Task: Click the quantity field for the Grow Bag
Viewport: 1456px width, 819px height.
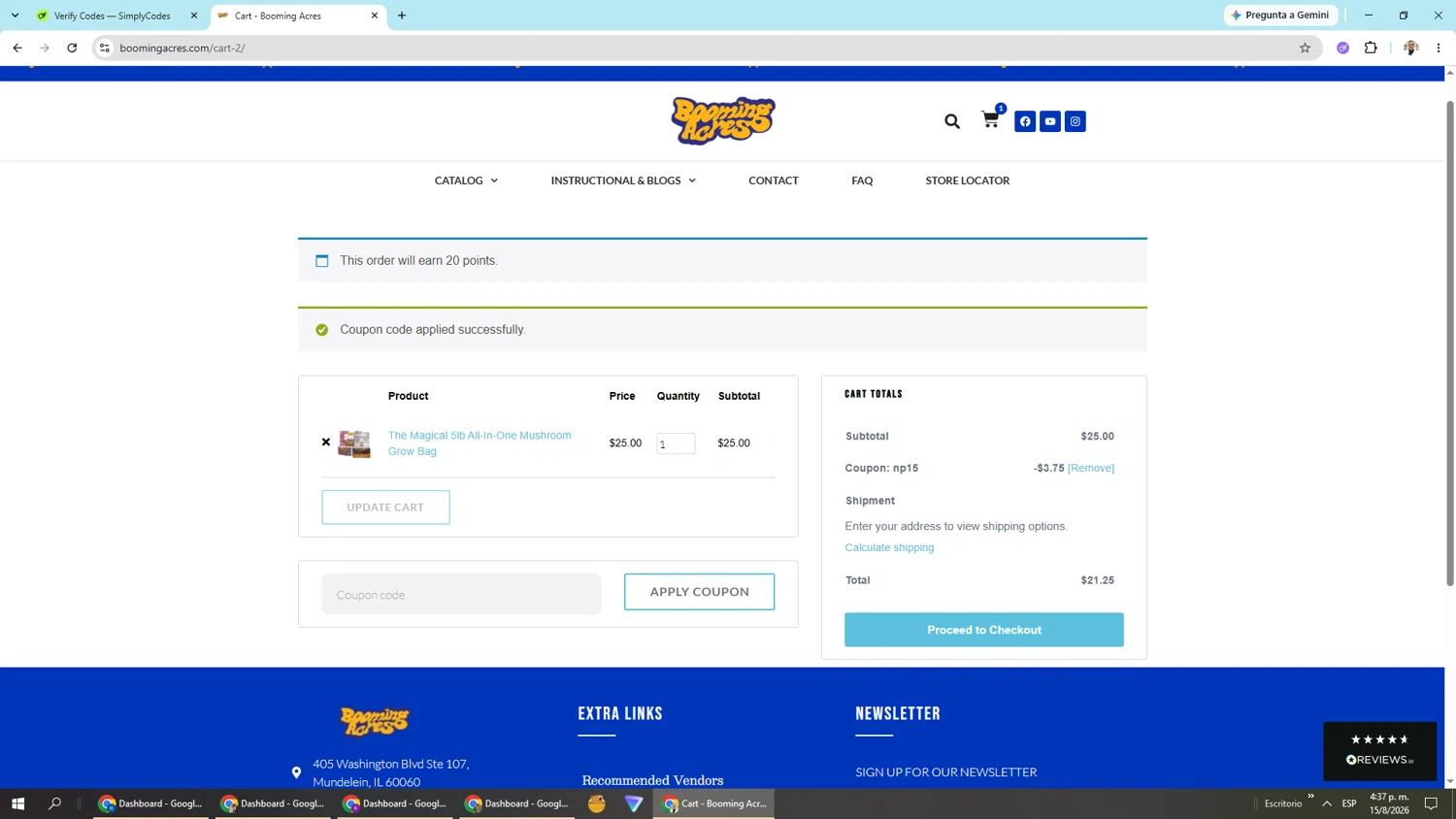Action: (x=676, y=443)
